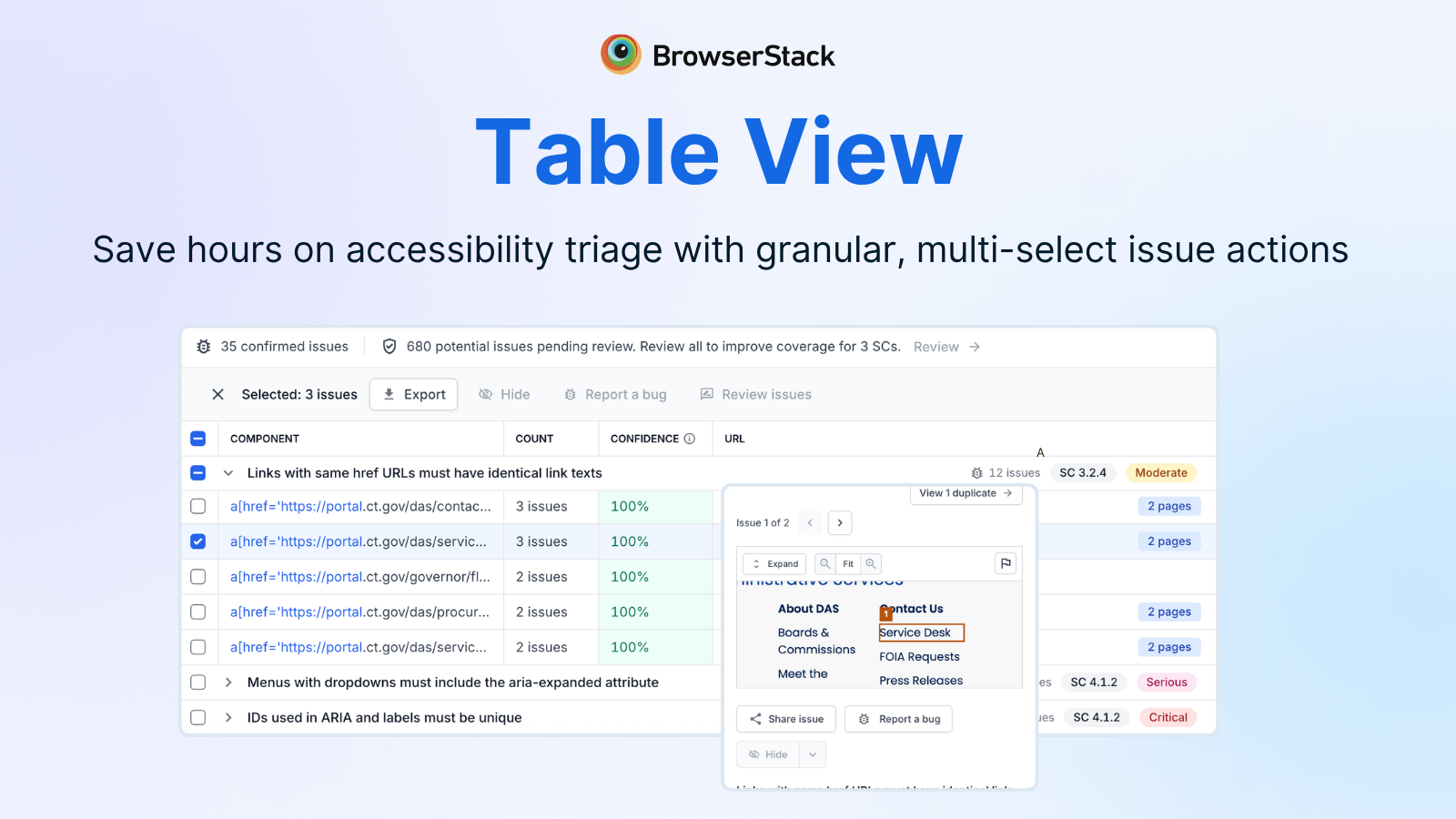This screenshot has width=1456, height=819.
Task: Open Review issues action
Action: click(755, 394)
